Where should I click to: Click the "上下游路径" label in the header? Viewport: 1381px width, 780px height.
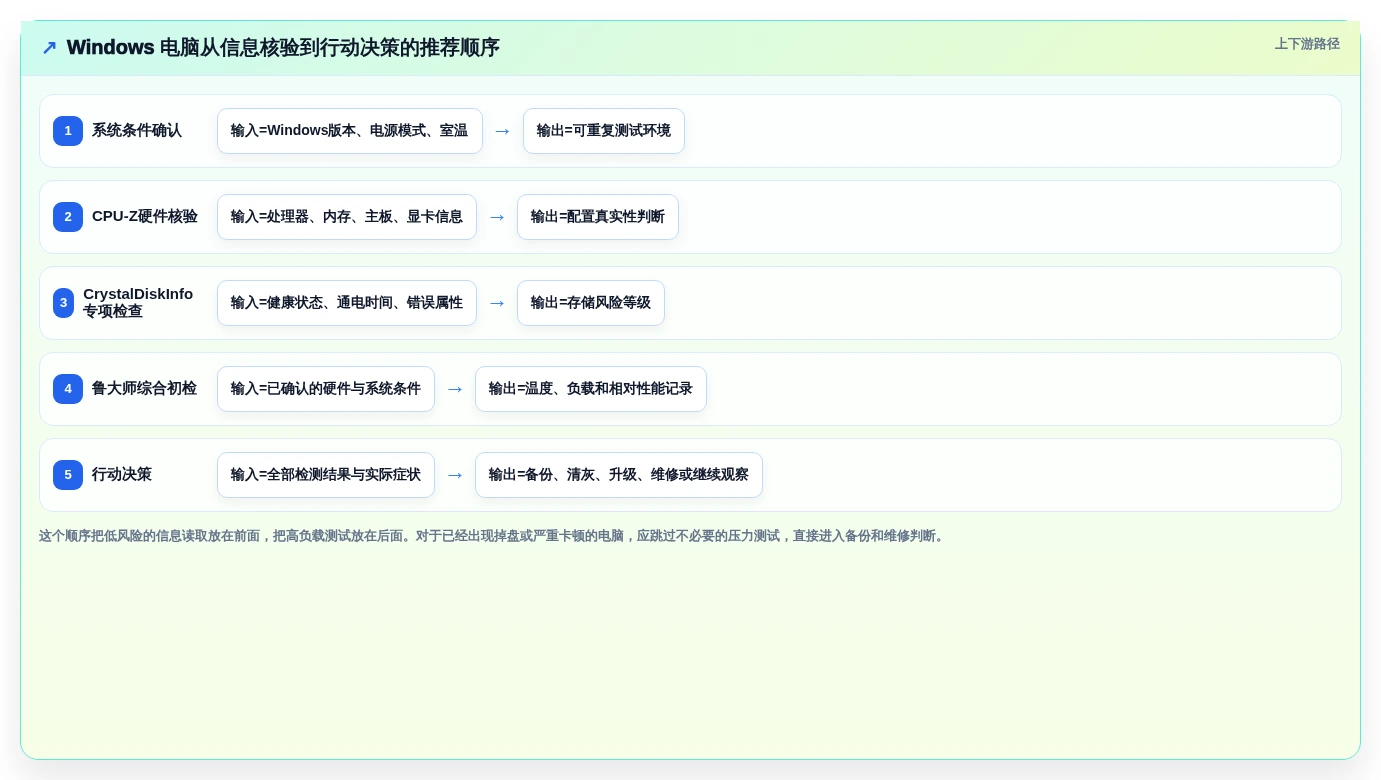[x=1307, y=44]
